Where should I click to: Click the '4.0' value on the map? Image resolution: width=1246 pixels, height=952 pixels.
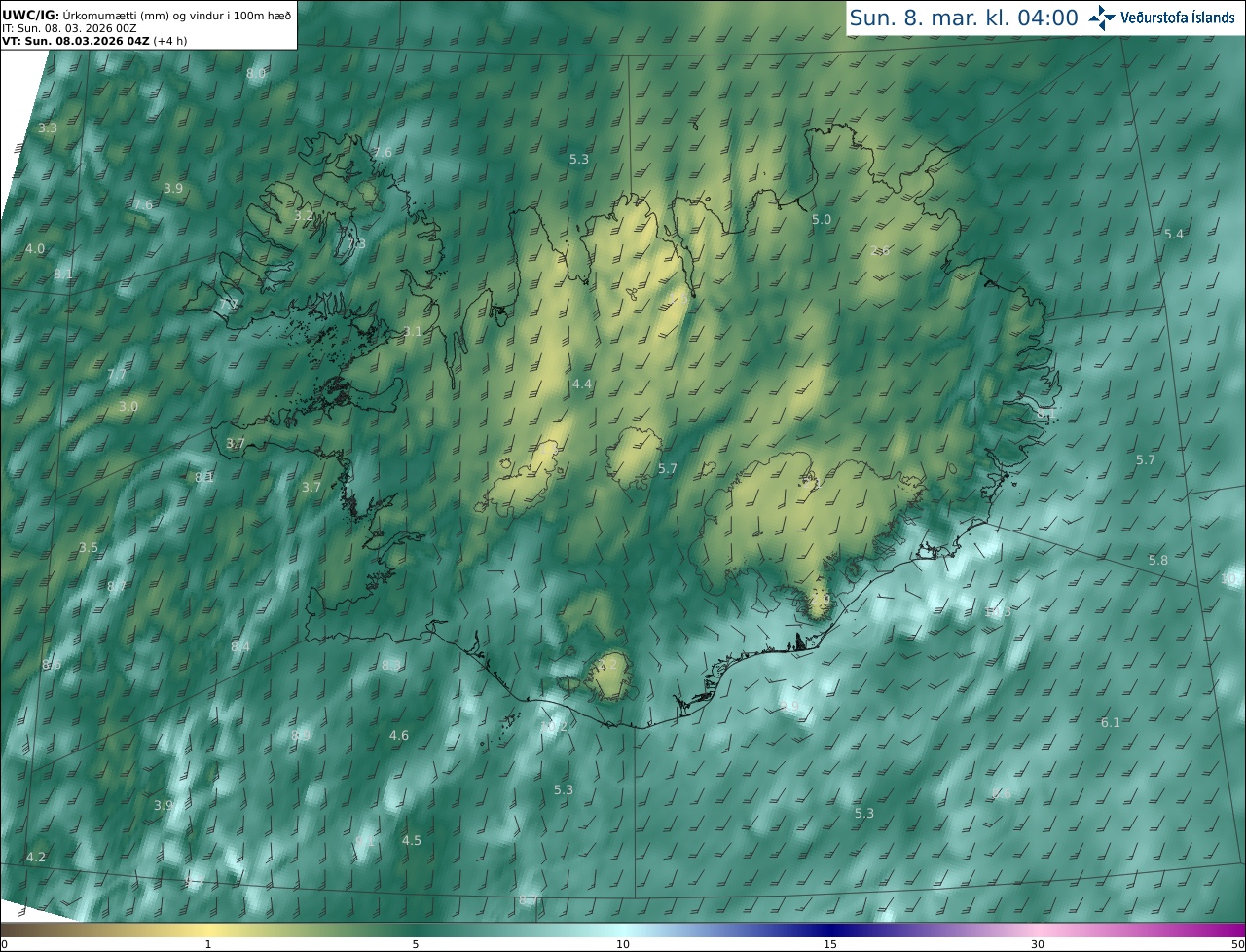click(x=35, y=249)
